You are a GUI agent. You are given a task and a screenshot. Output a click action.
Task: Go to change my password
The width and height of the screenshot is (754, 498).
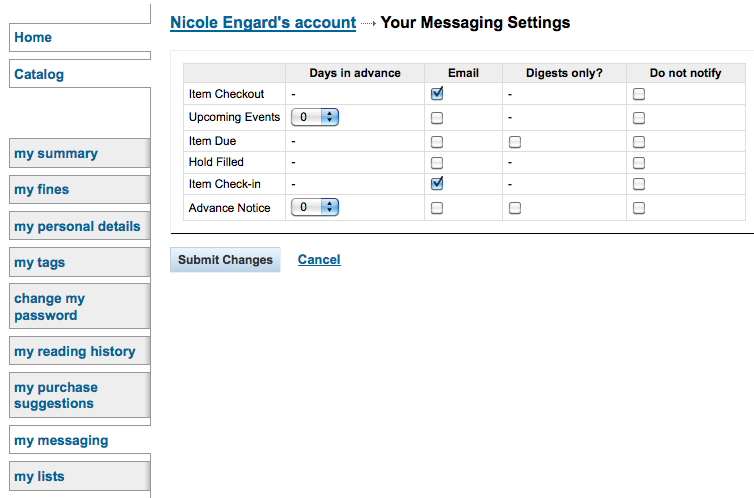pos(80,306)
